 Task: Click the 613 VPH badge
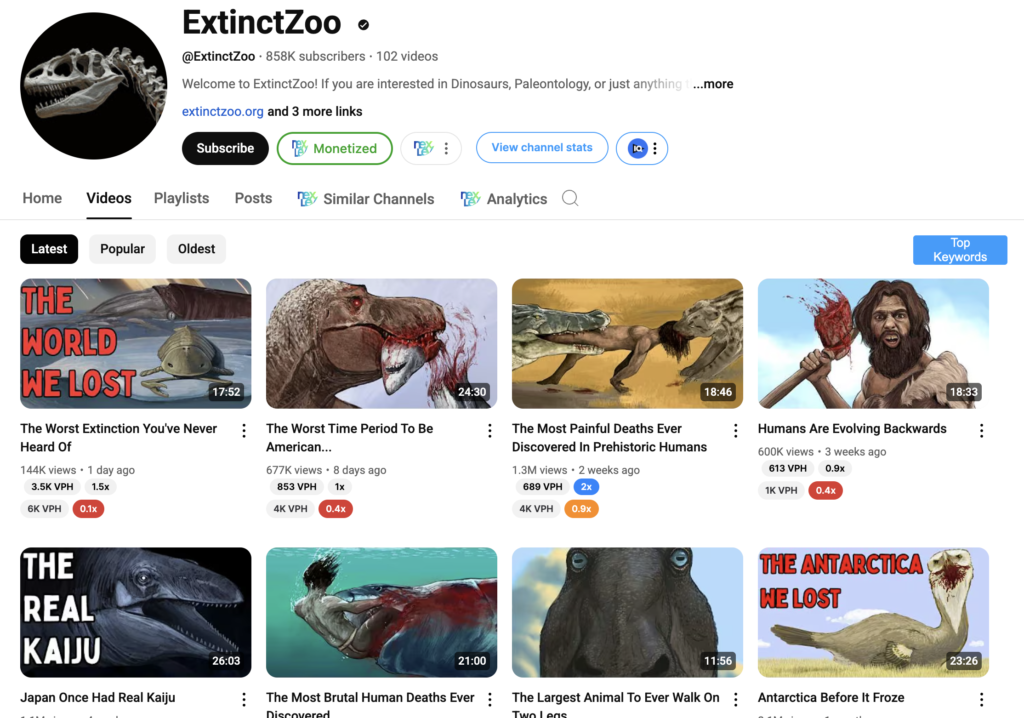788,468
